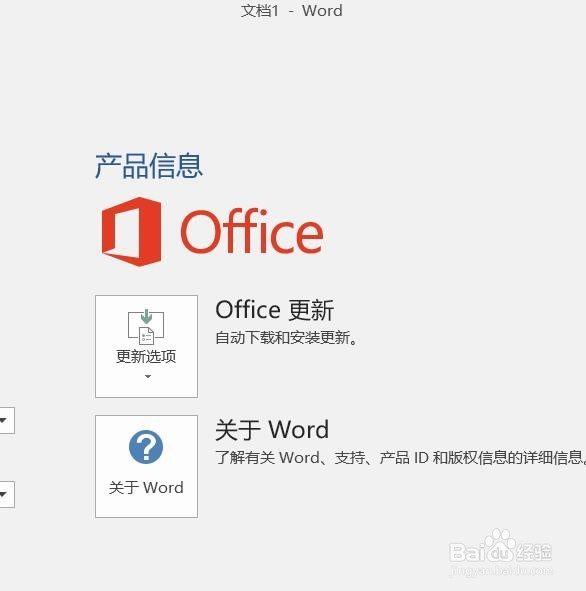The width and height of the screenshot is (586, 591).
Task: Select the 关于 Word heading text
Action: click(x=272, y=430)
